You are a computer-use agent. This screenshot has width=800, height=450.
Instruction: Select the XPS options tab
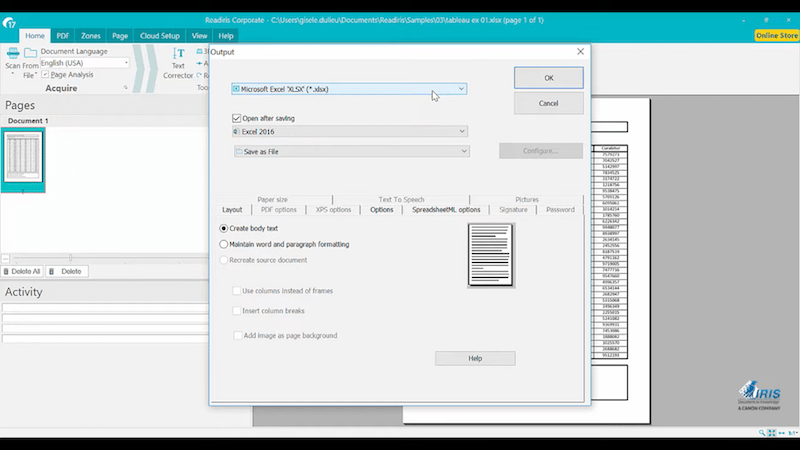[333, 210]
